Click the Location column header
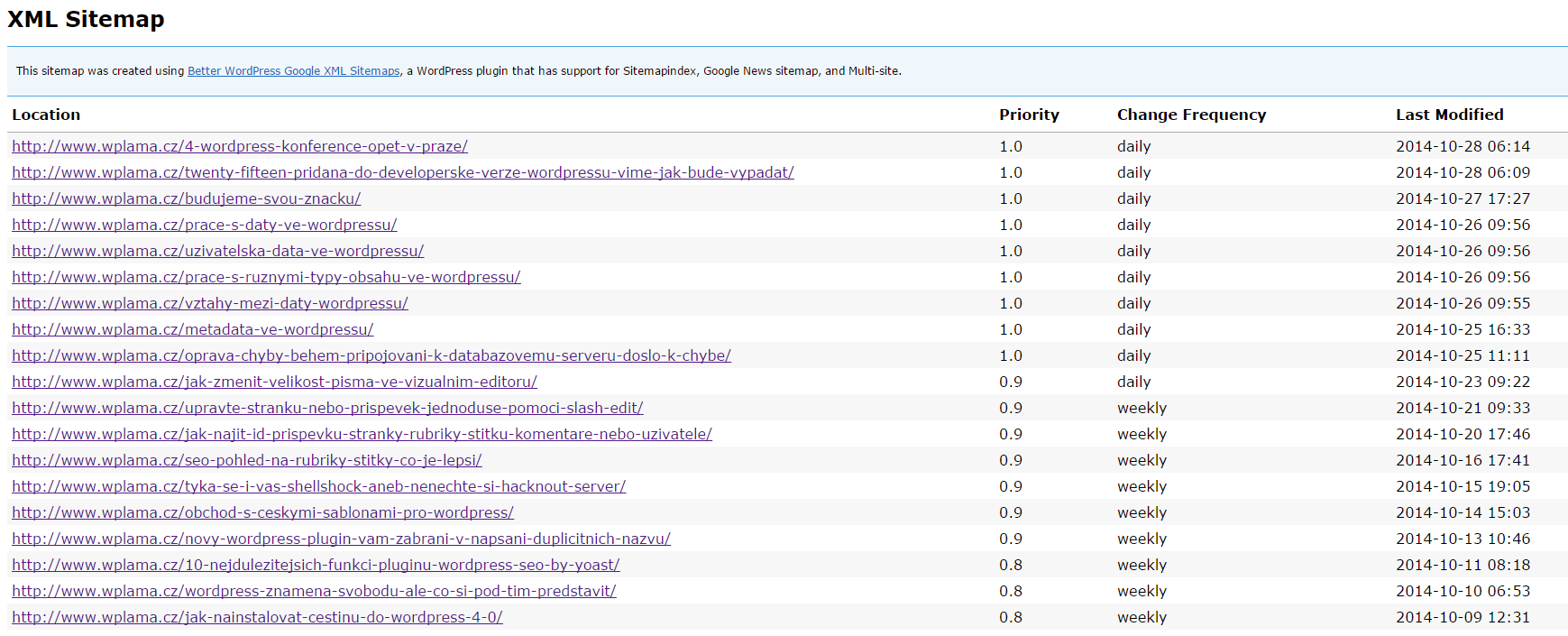This screenshot has height=636, width=1568. [x=46, y=115]
